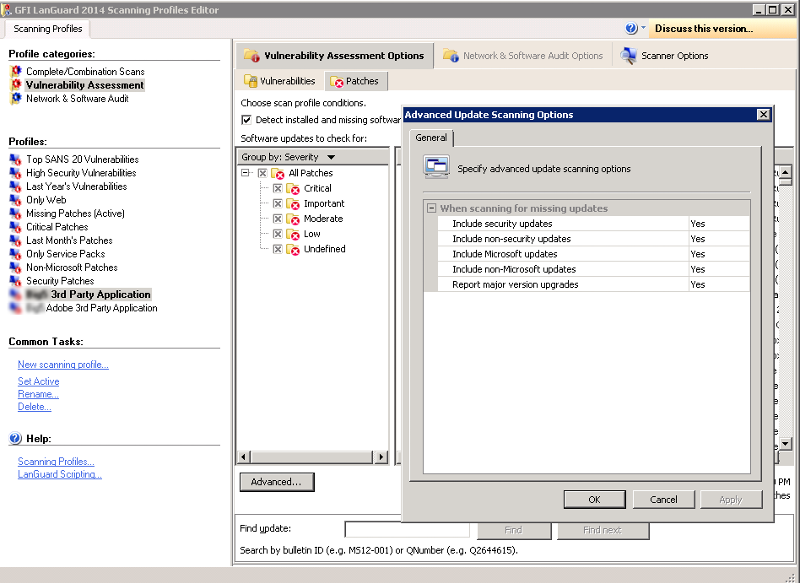This screenshot has width=800, height=583.
Task: Open the Vulnerabilities sub-tab
Action: (x=280, y=81)
